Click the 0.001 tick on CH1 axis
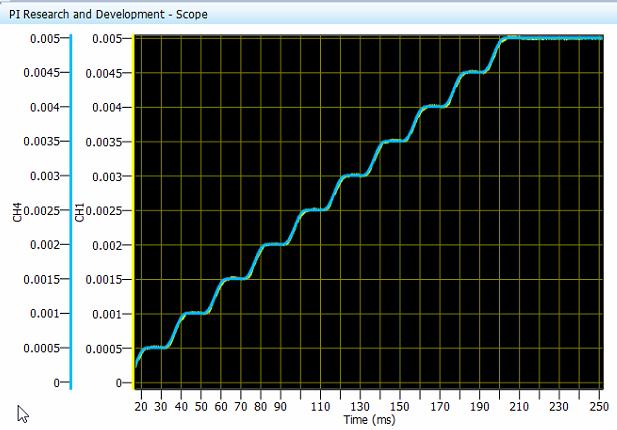The height and width of the screenshot is (430, 617). point(107,314)
